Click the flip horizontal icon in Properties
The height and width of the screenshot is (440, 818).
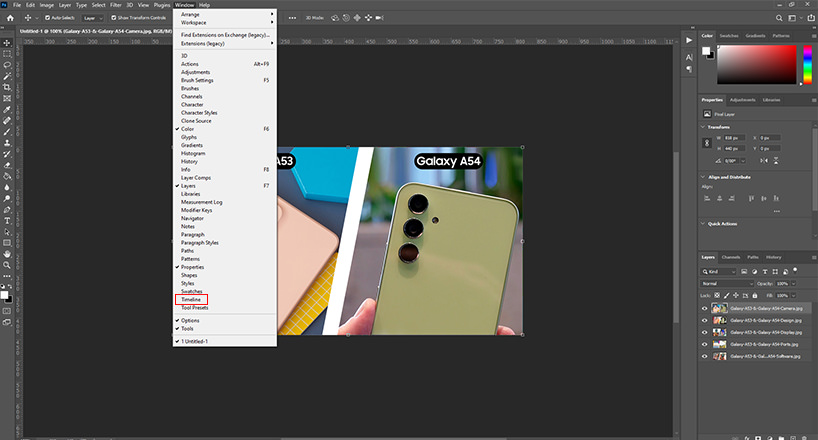tap(764, 161)
